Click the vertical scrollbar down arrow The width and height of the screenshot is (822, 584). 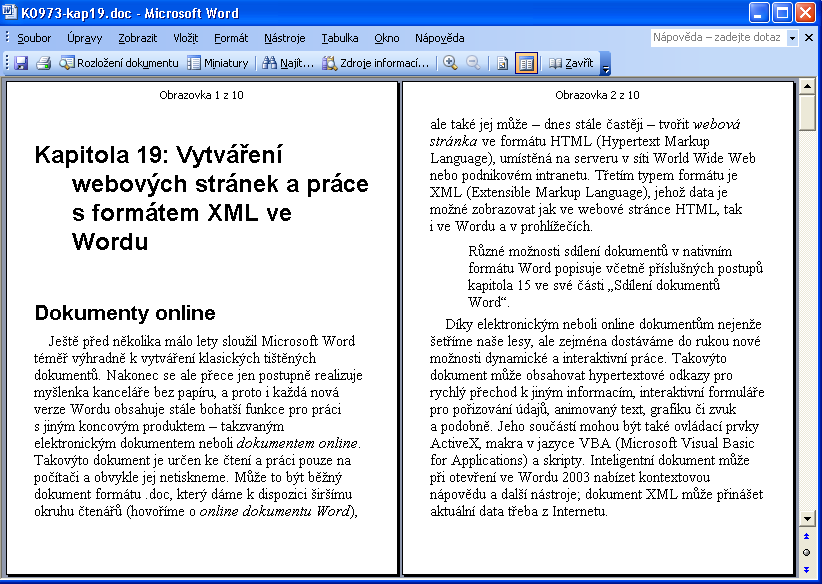click(x=807, y=518)
